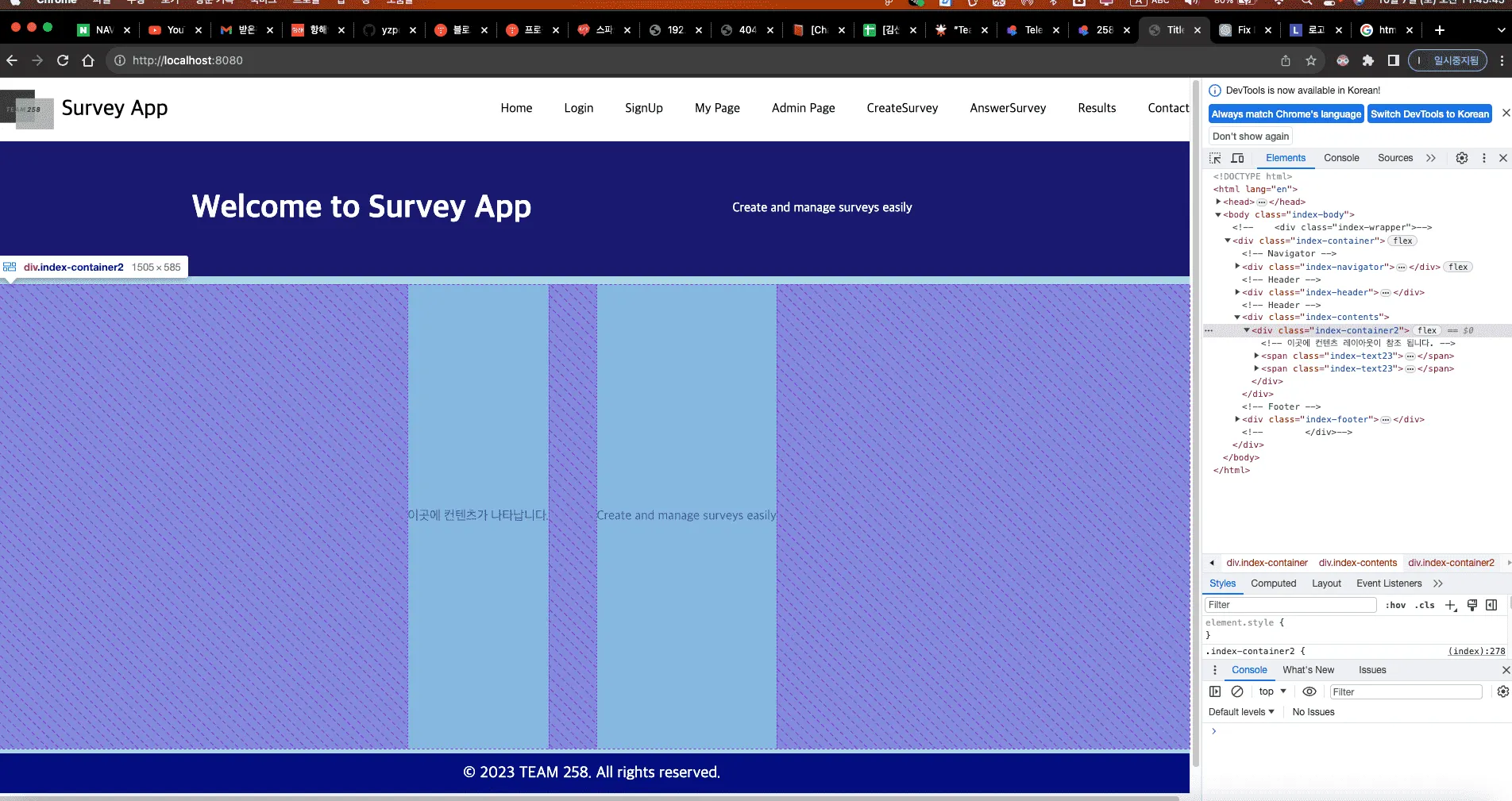Open the Event Listeners tab

pyautogui.click(x=1389, y=583)
